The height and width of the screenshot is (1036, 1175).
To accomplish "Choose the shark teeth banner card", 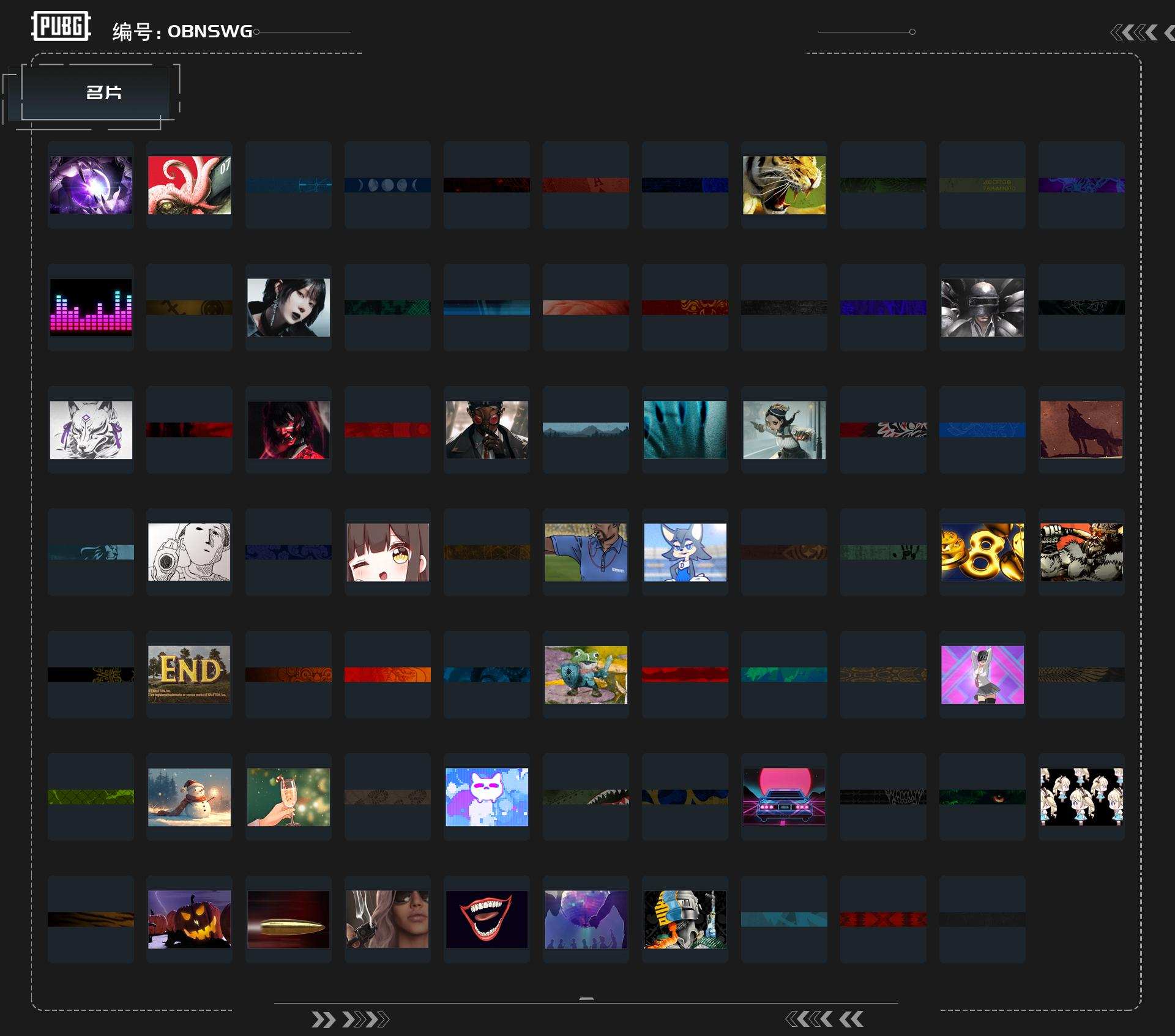I will coord(586,797).
